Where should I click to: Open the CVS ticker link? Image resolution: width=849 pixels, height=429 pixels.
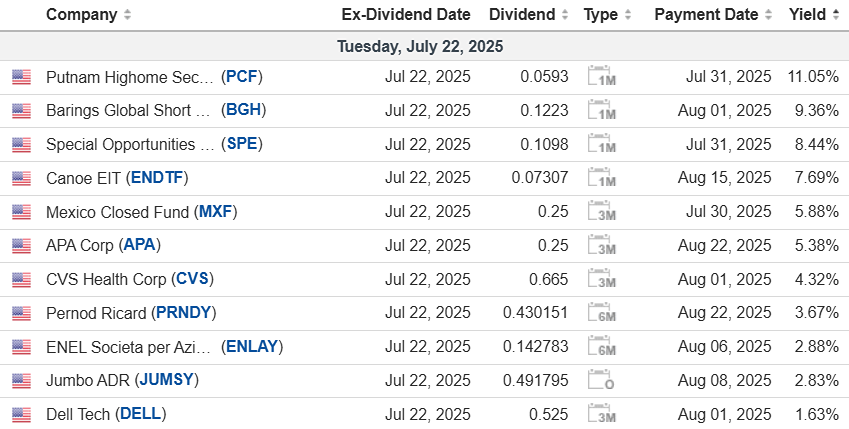click(193, 279)
